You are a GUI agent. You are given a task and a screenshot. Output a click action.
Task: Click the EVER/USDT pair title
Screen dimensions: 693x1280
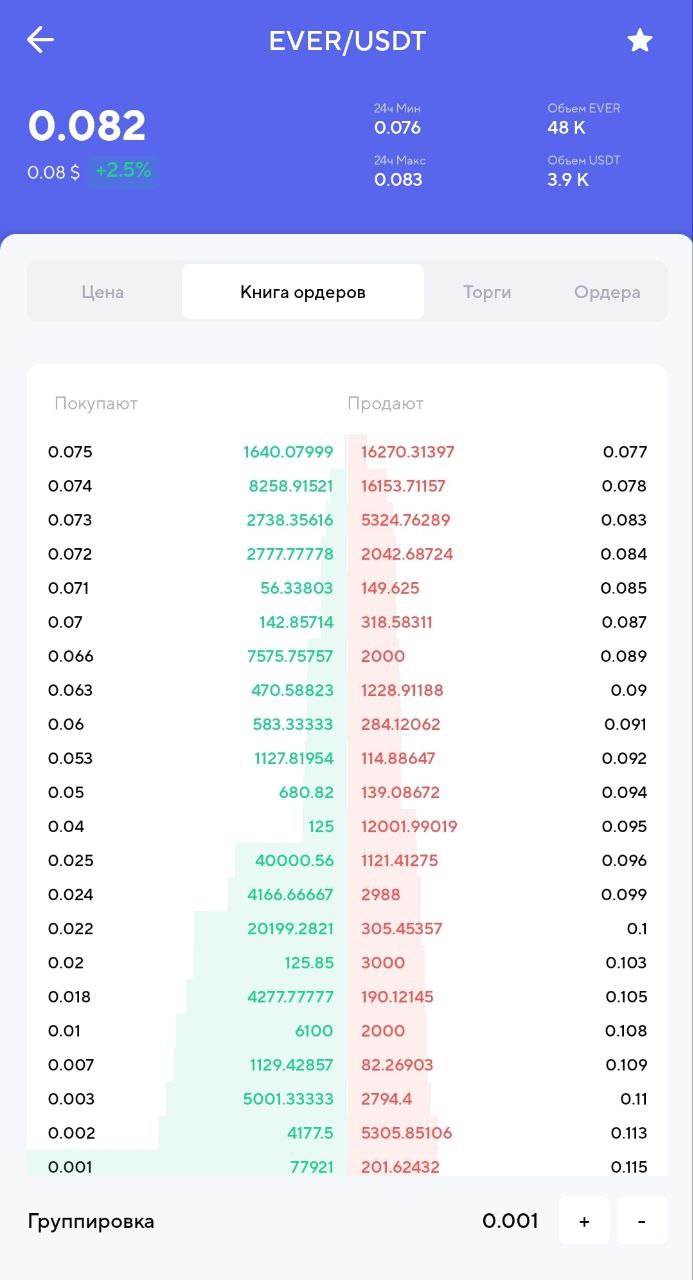click(347, 41)
